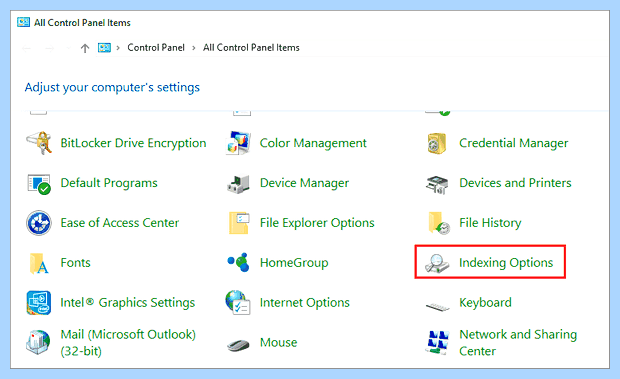Open HomeGroup link
This screenshot has width=620, height=379.
tap(294, 263)
